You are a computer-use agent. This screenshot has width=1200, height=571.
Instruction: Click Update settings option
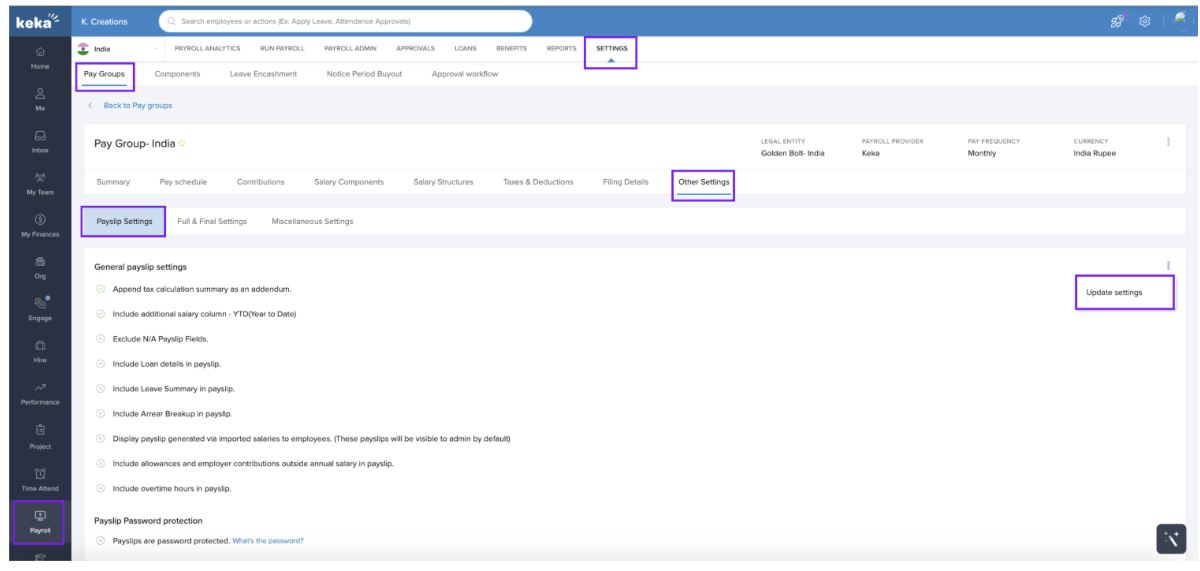click(1114, 292)
